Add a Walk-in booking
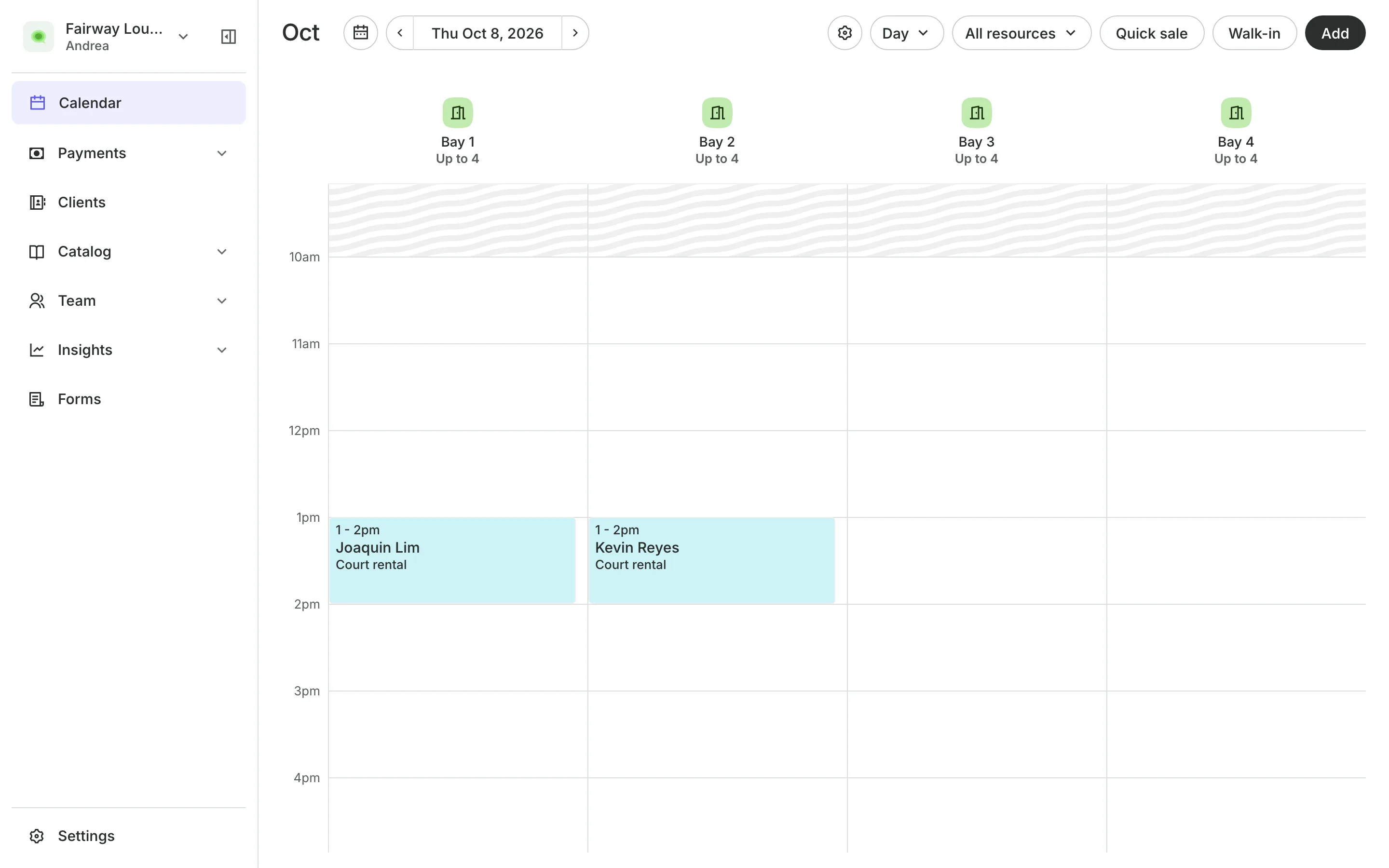 1254,33
